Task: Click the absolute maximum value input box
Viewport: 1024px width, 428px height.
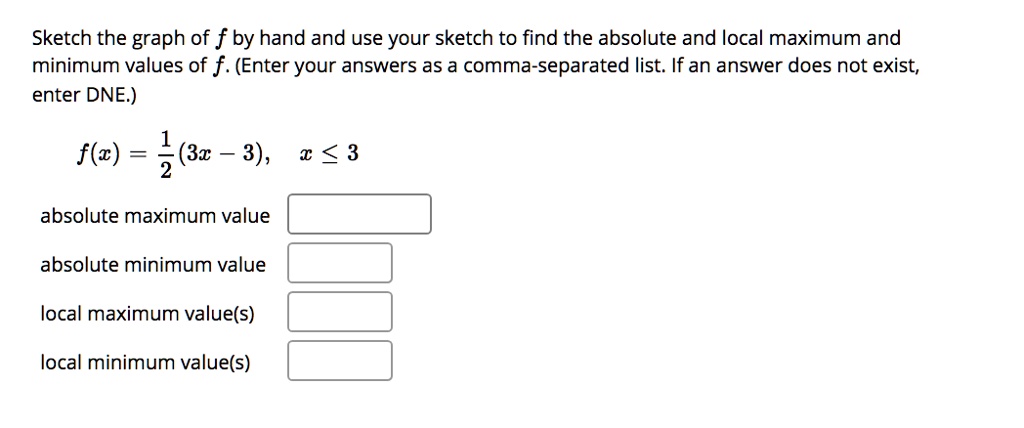Action: tap(360, 214)
